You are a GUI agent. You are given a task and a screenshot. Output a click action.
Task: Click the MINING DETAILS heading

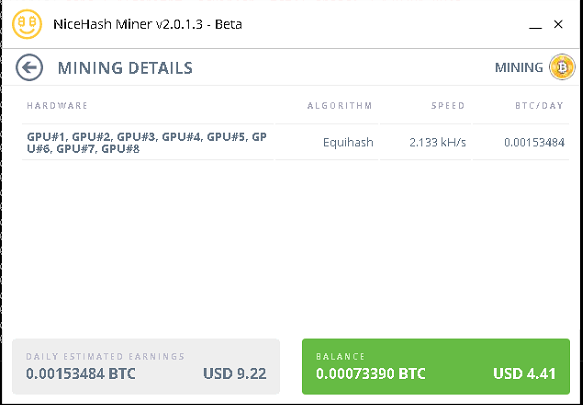125,68
